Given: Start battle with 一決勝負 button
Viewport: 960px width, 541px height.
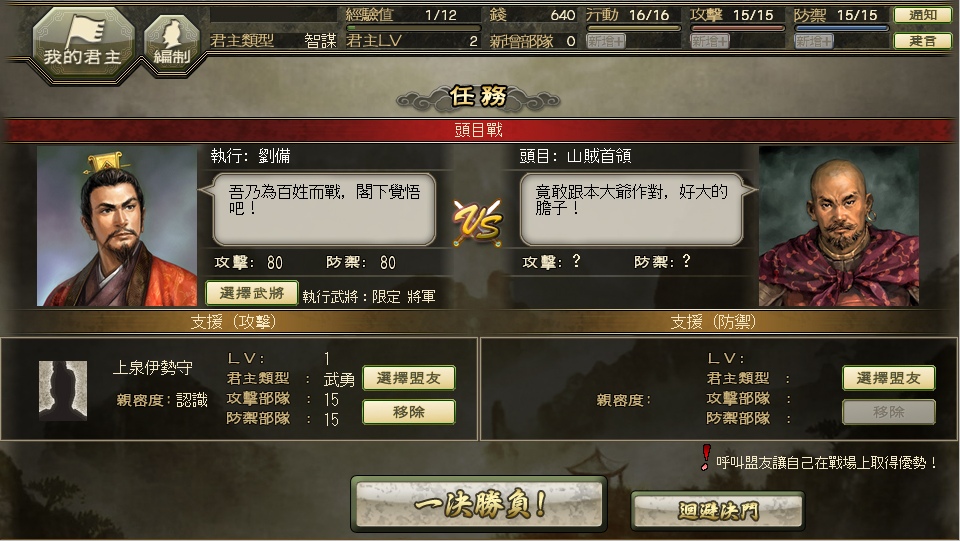Looking at the screenshot, I should 479,504.
